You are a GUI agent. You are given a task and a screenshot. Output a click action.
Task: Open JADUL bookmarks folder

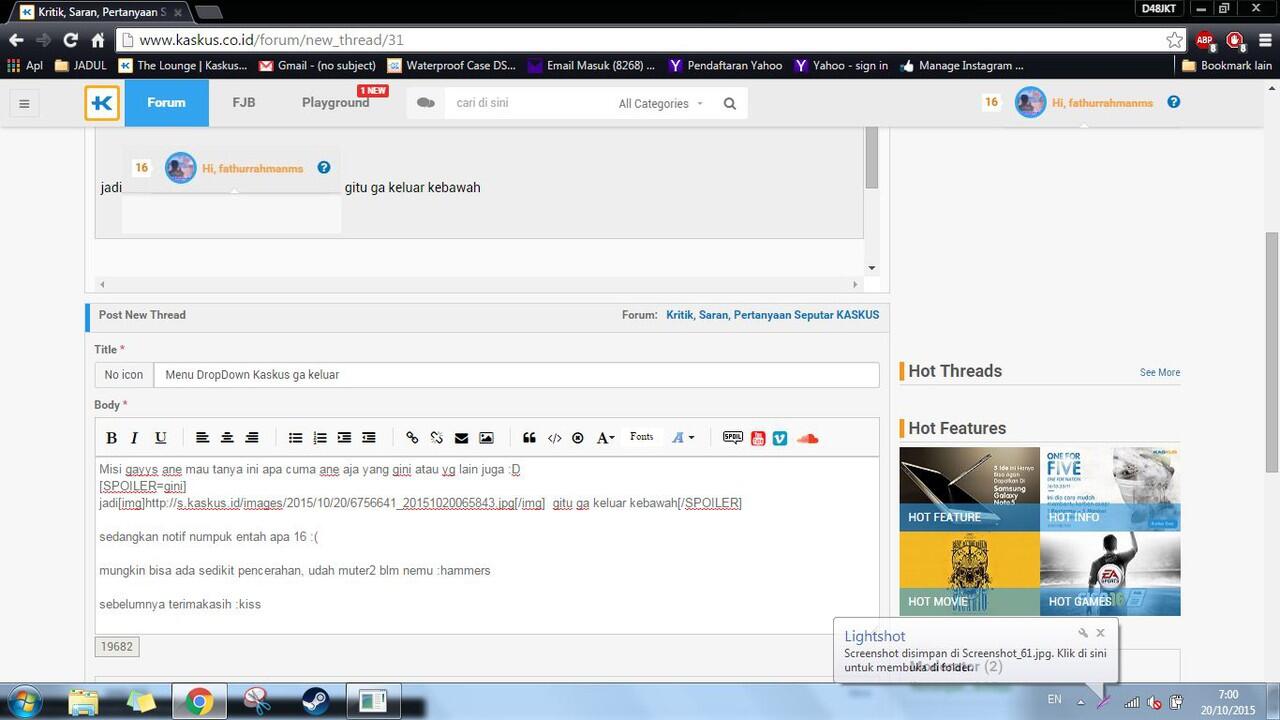tap(81, 66)
